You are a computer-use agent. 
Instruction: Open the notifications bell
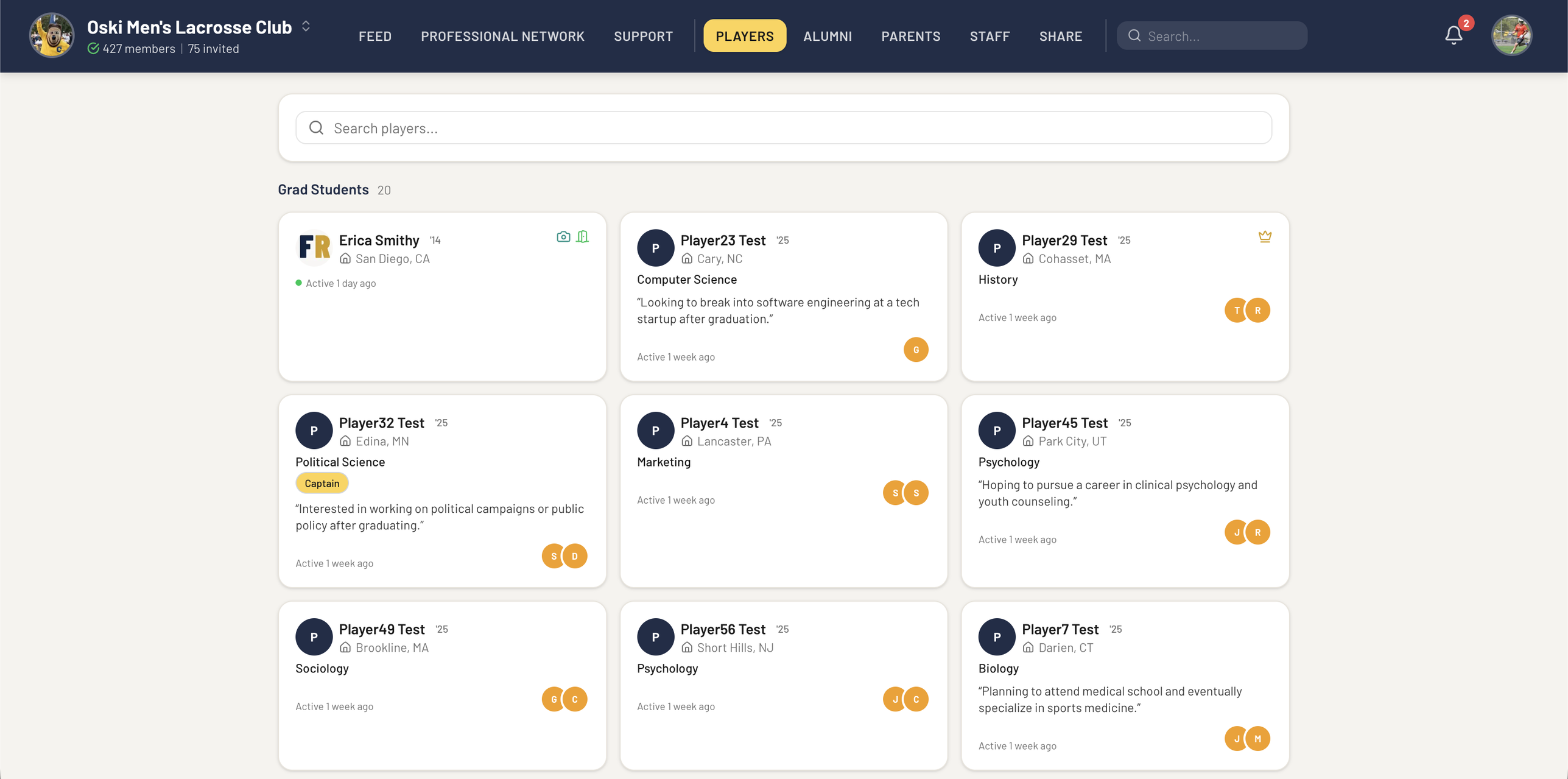pos(1453,35)
